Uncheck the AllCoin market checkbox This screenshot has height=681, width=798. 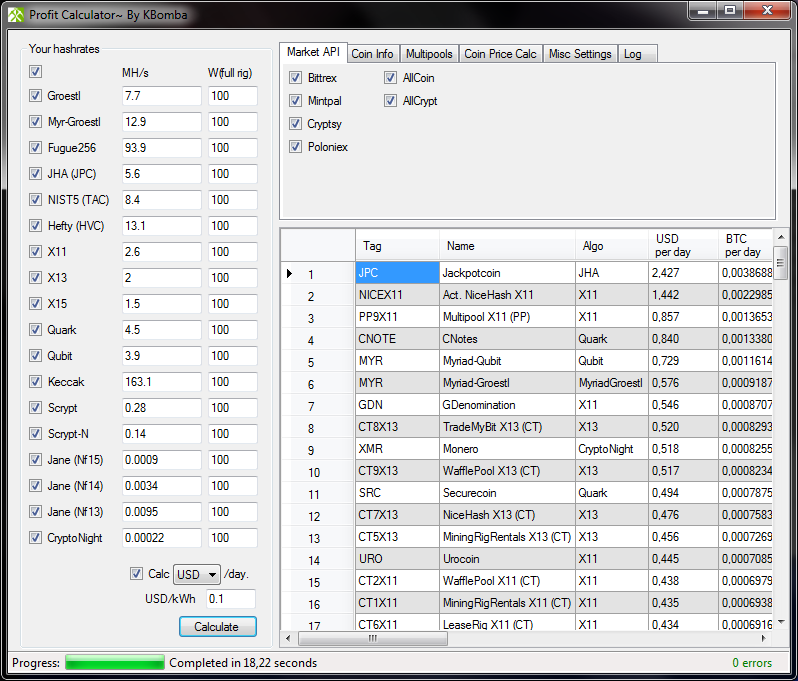click(x=390, y=78)
